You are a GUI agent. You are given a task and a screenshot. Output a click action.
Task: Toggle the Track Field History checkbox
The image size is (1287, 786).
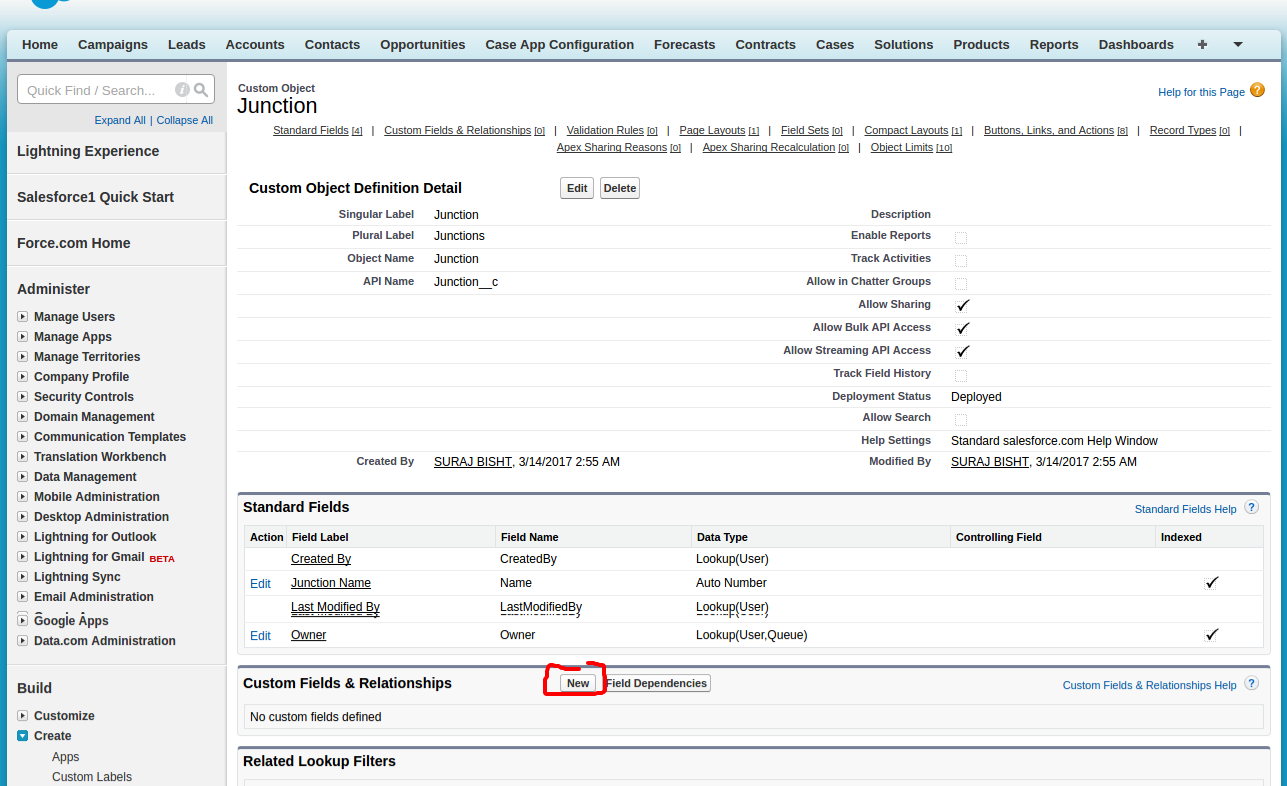[961, 375]
